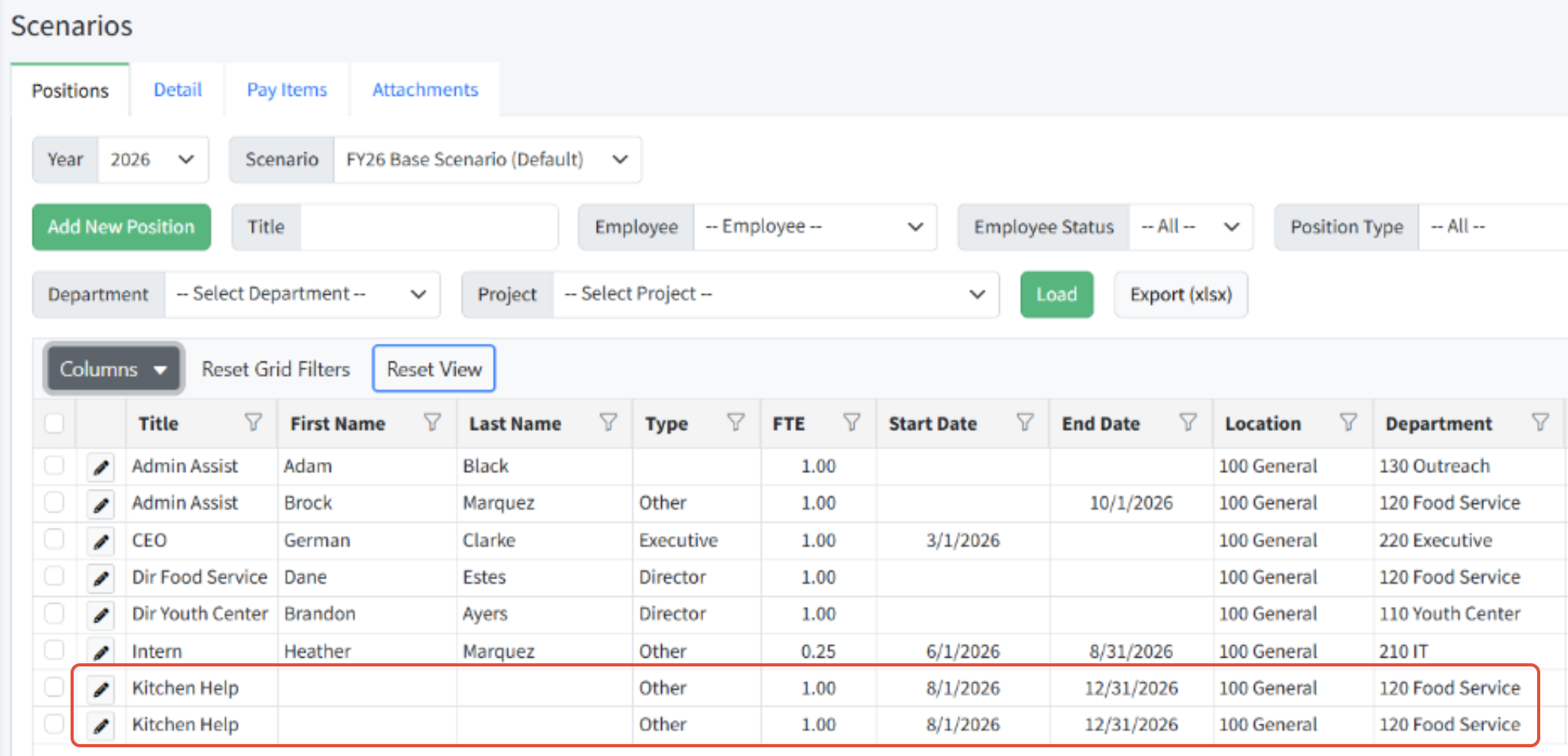Open the Title column filter icon
The image size is (1568, 756).
(x=254, y=422)
